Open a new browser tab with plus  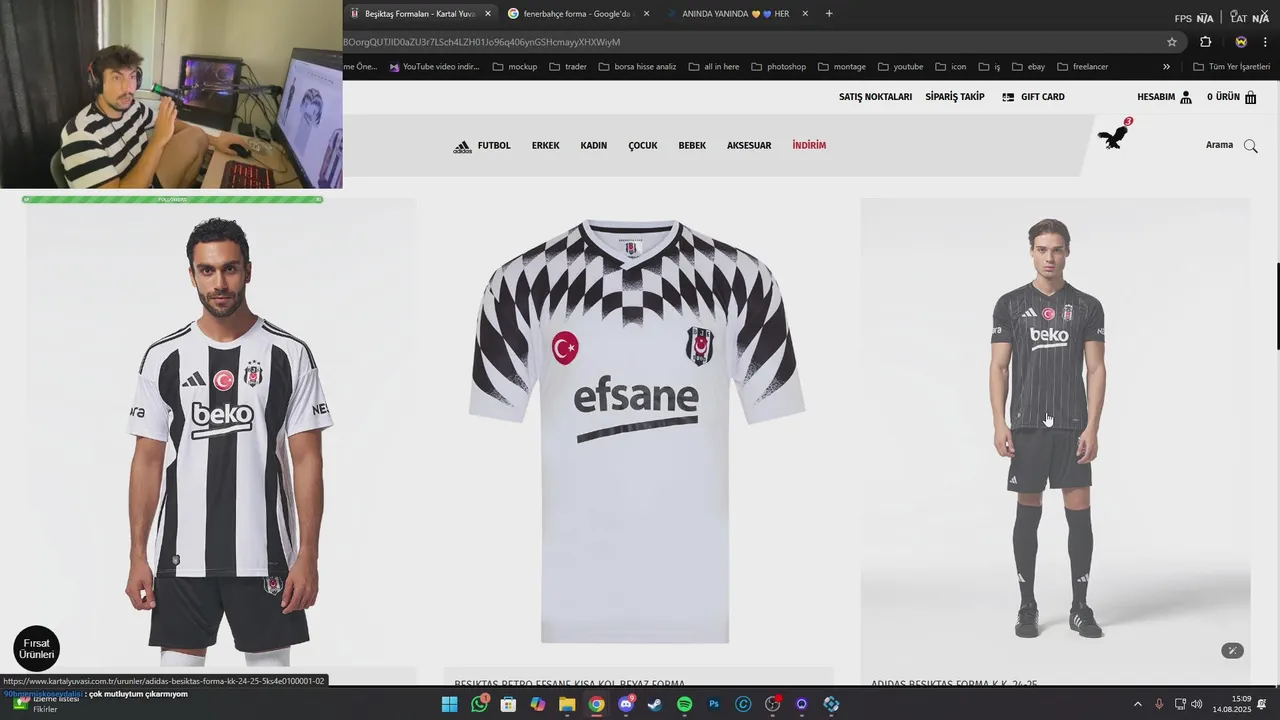829,13
